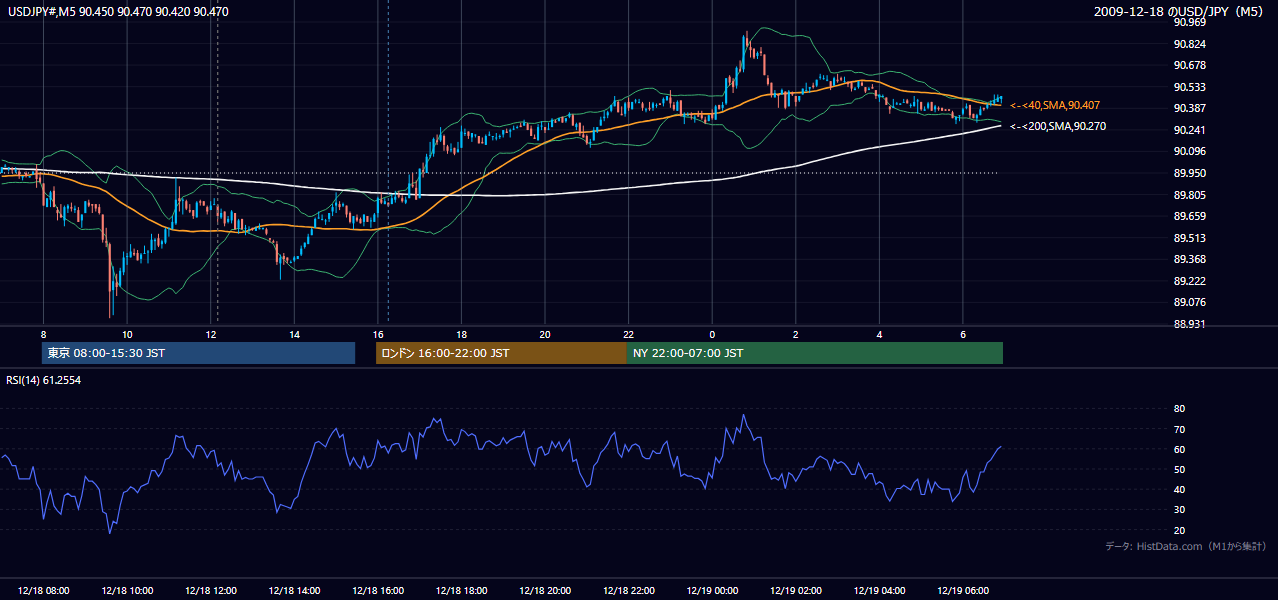Click the '2009-12-18 のUSD/JPY（M5）' chart title
This screenshot has width=1278, height=600.
click(x=1180, y=12)
